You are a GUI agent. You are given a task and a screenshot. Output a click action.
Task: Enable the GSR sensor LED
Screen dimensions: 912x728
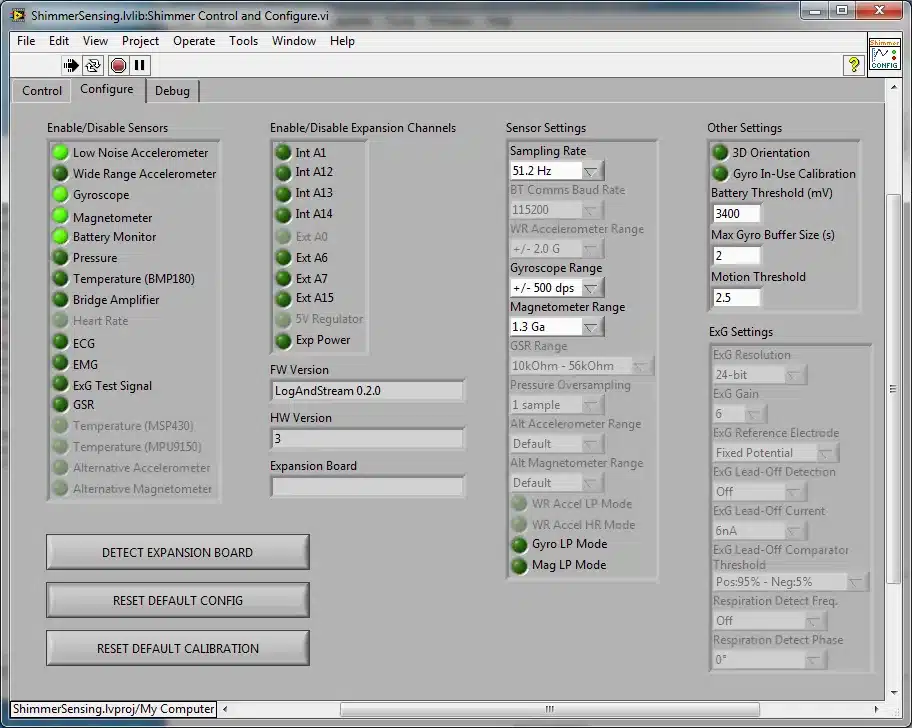coord(60,404)
